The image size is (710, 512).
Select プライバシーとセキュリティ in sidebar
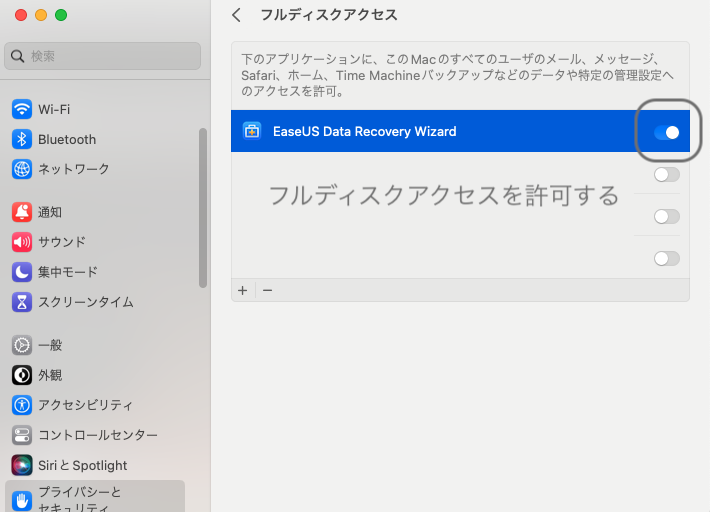pos(95,496)
